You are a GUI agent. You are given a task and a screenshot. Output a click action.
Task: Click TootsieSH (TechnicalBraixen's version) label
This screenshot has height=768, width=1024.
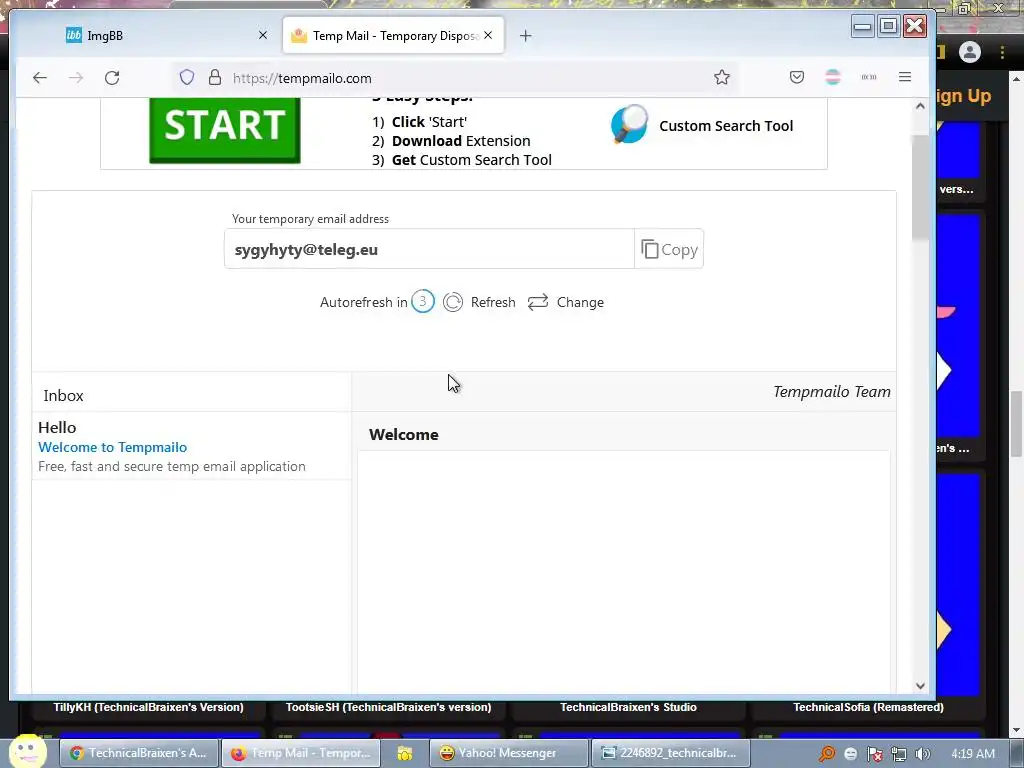tap(389, 707)
